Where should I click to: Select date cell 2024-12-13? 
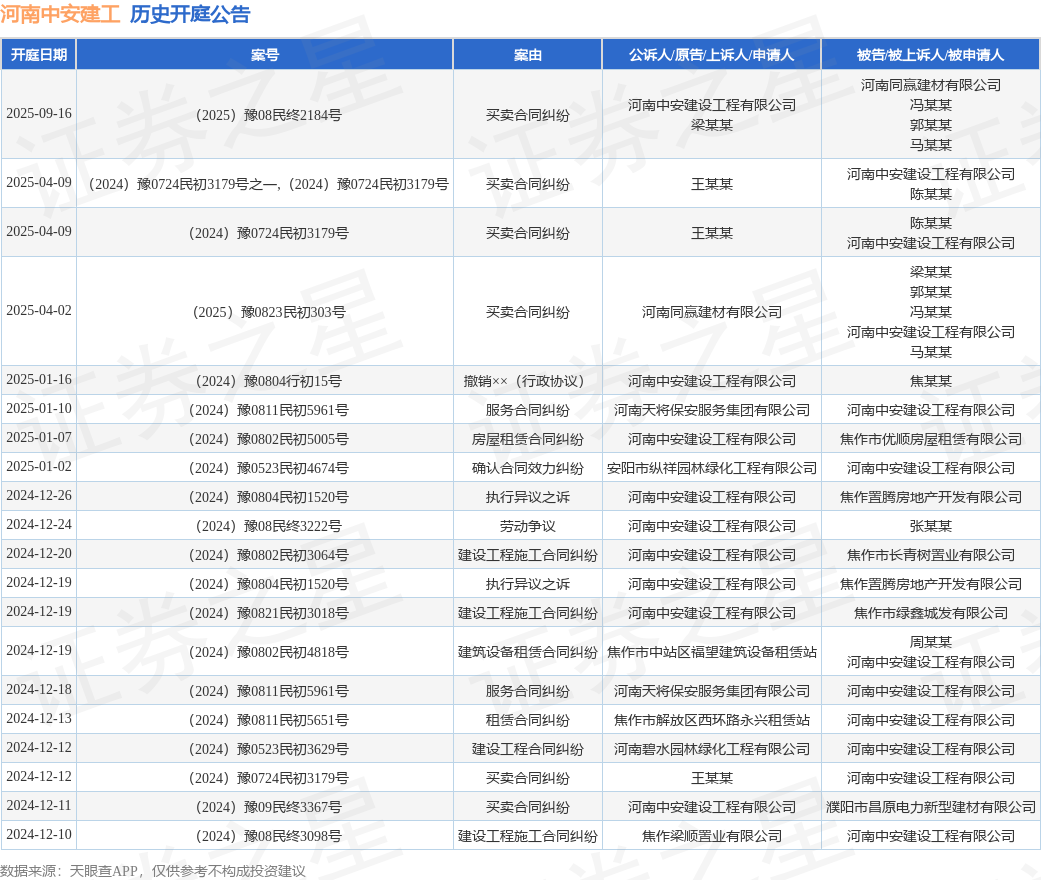39,719
